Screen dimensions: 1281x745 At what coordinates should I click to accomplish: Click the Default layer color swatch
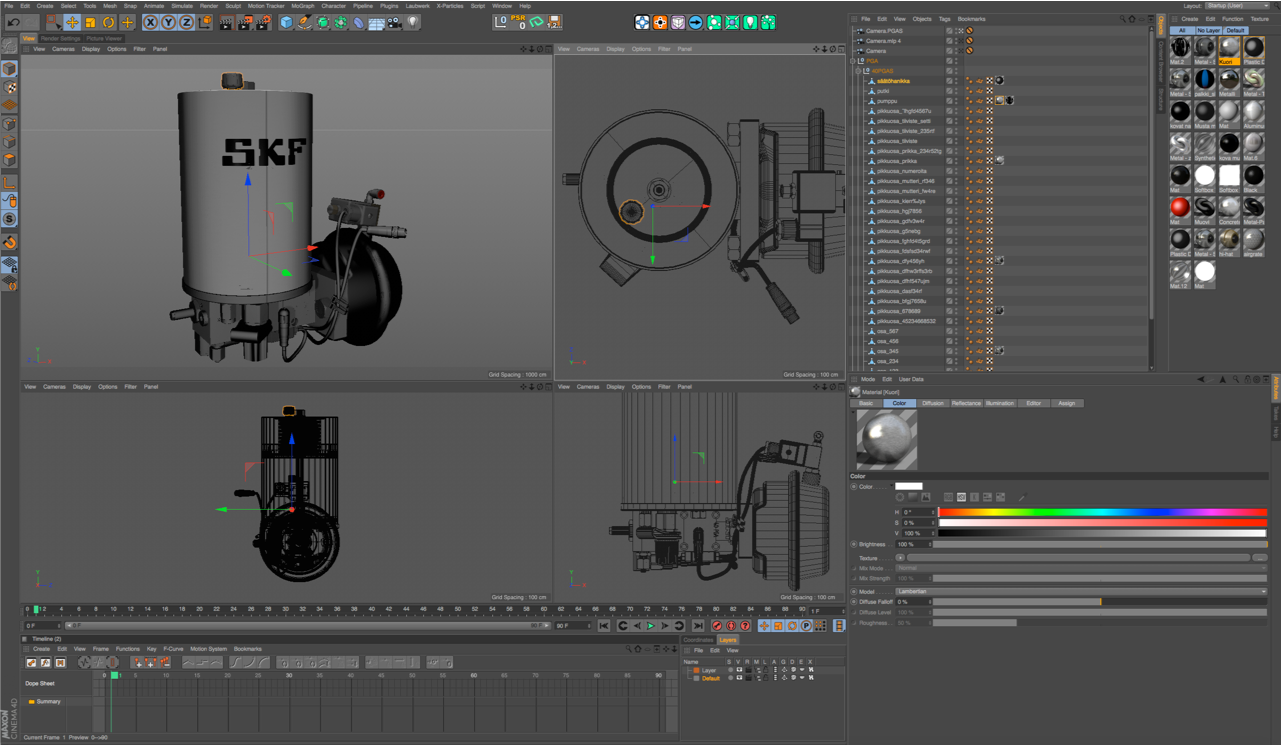point(697,678)
